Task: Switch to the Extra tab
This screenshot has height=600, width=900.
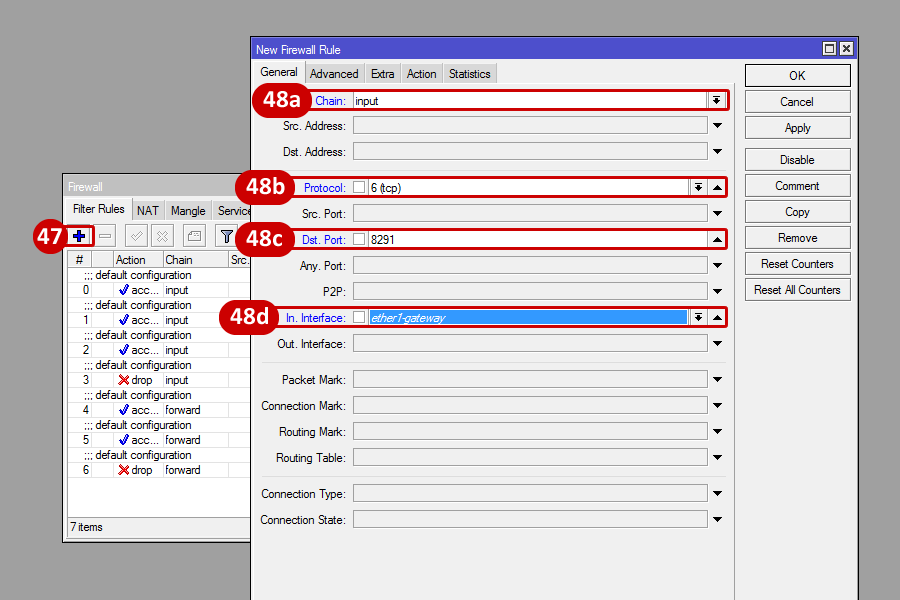Action: coord(382,74)
